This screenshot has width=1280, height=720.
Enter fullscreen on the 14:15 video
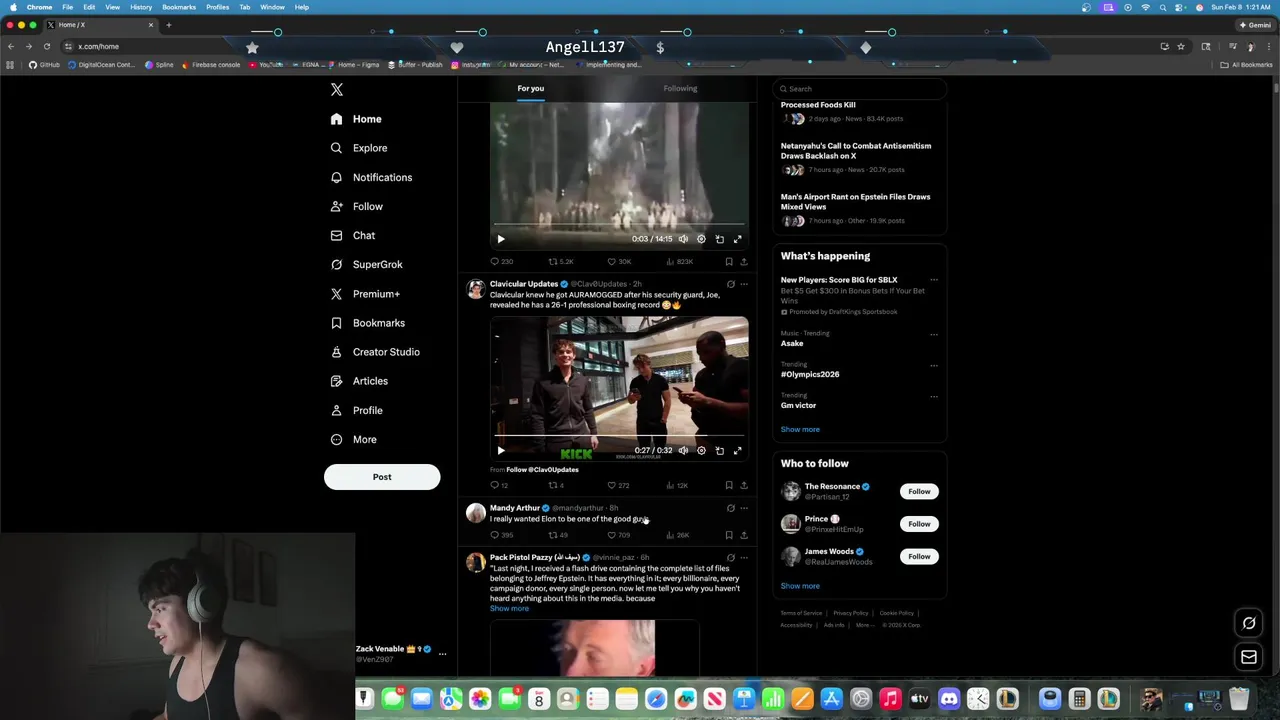(x=738, y=239)
